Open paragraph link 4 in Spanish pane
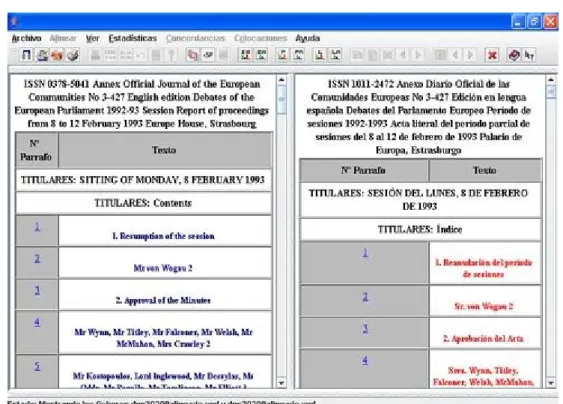The width and height of the screenshot is (563, 404). tap(365, 360)
